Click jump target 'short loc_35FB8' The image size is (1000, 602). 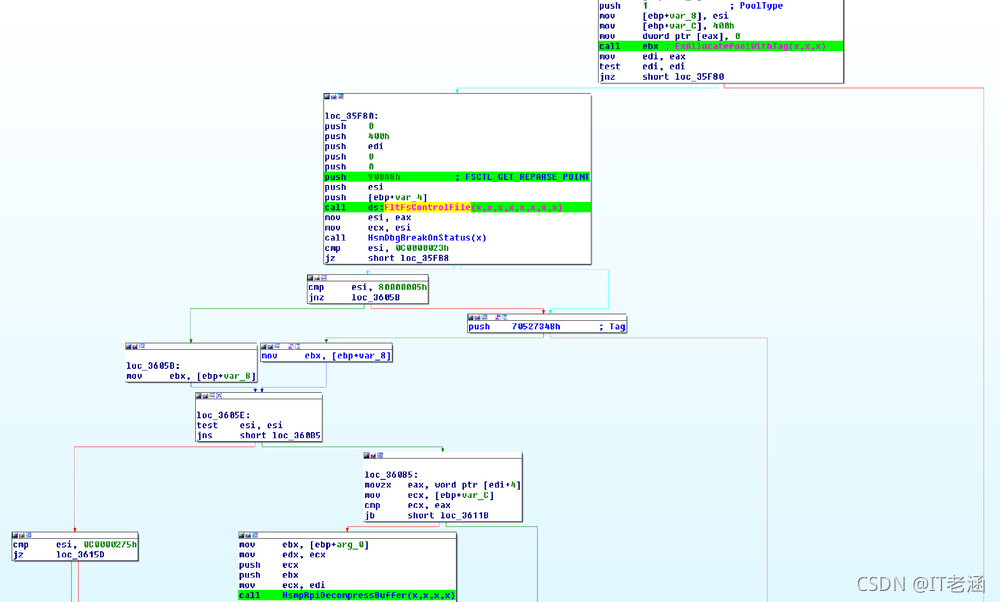408,258
